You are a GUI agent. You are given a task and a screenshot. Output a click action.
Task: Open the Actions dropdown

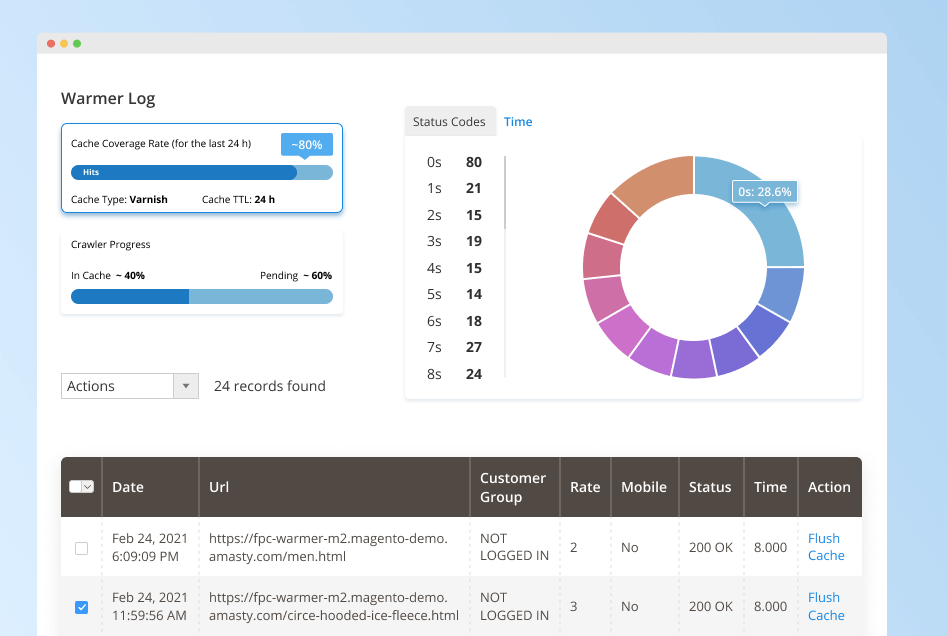(118, 386)
